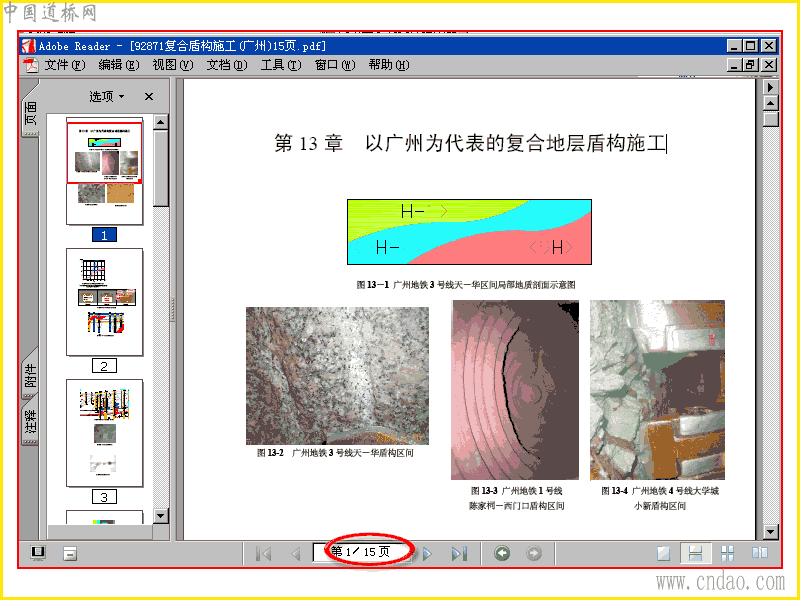This screenshot has height=600, width=800.
Task: Open the 选项 dropdown in pages panel
Action: click(x=107, y=96)
